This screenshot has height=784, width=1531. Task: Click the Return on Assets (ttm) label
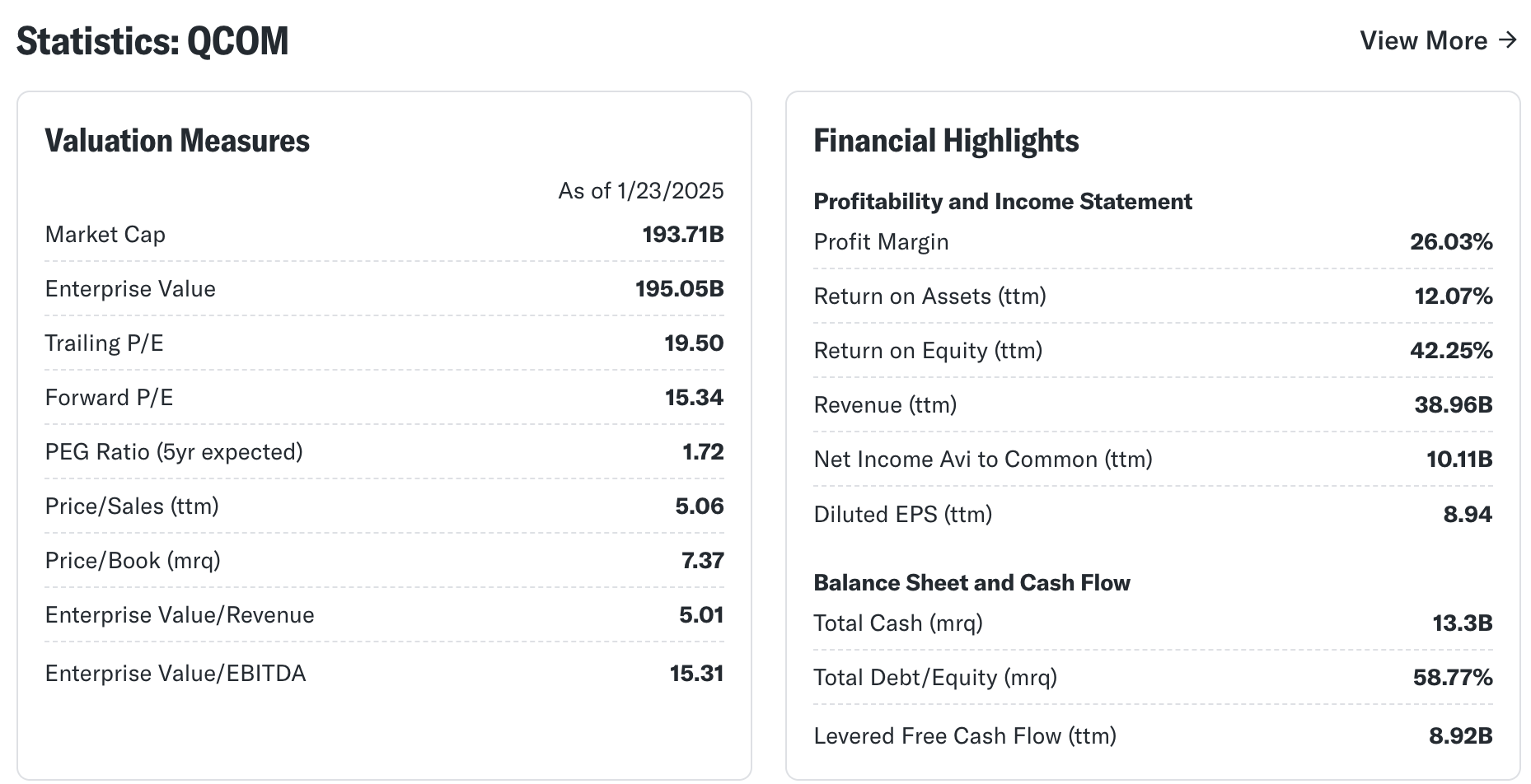(929, 296)
